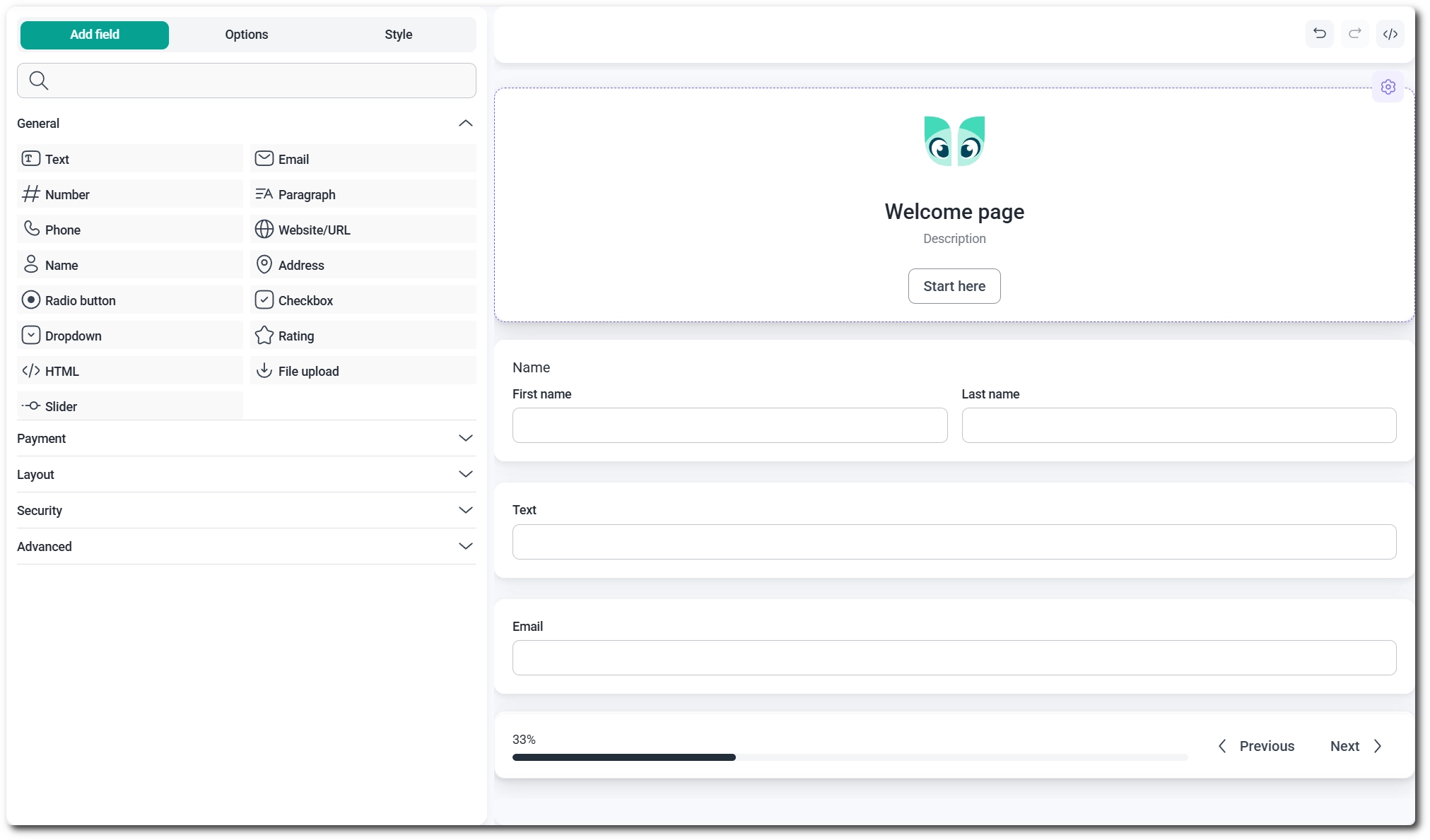Image resolution: width=1430 pixels, height=840 pixels.
Task: Focus the Text field input
Action: click(x=954, y=542)
